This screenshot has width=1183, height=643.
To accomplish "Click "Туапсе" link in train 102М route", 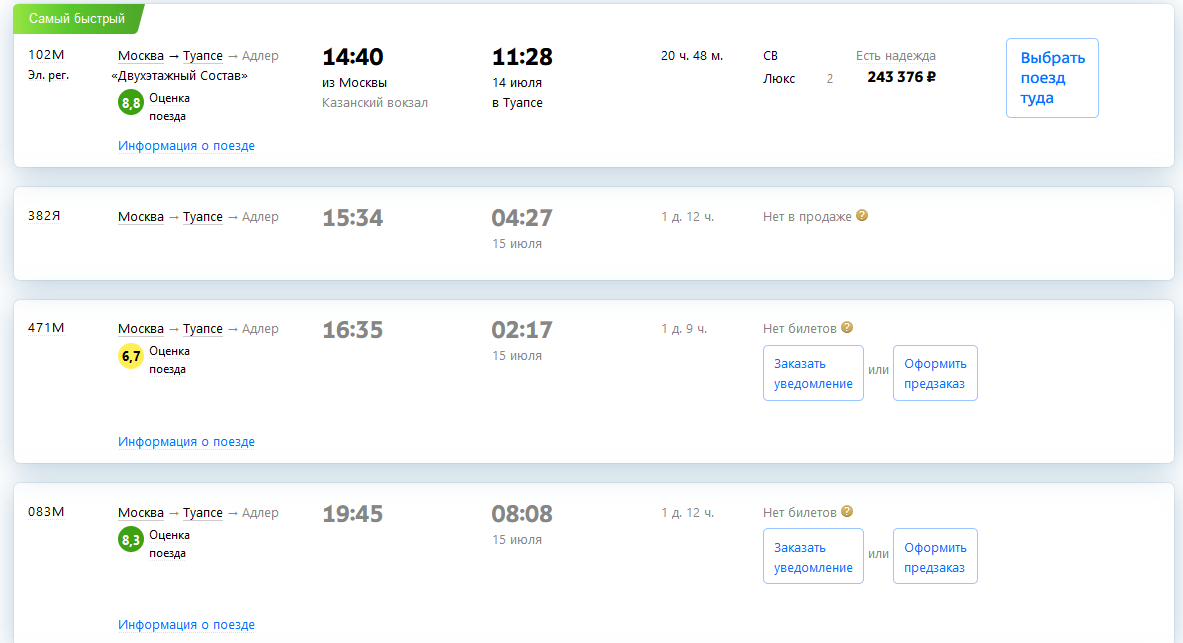I will [x=202, y=56].
